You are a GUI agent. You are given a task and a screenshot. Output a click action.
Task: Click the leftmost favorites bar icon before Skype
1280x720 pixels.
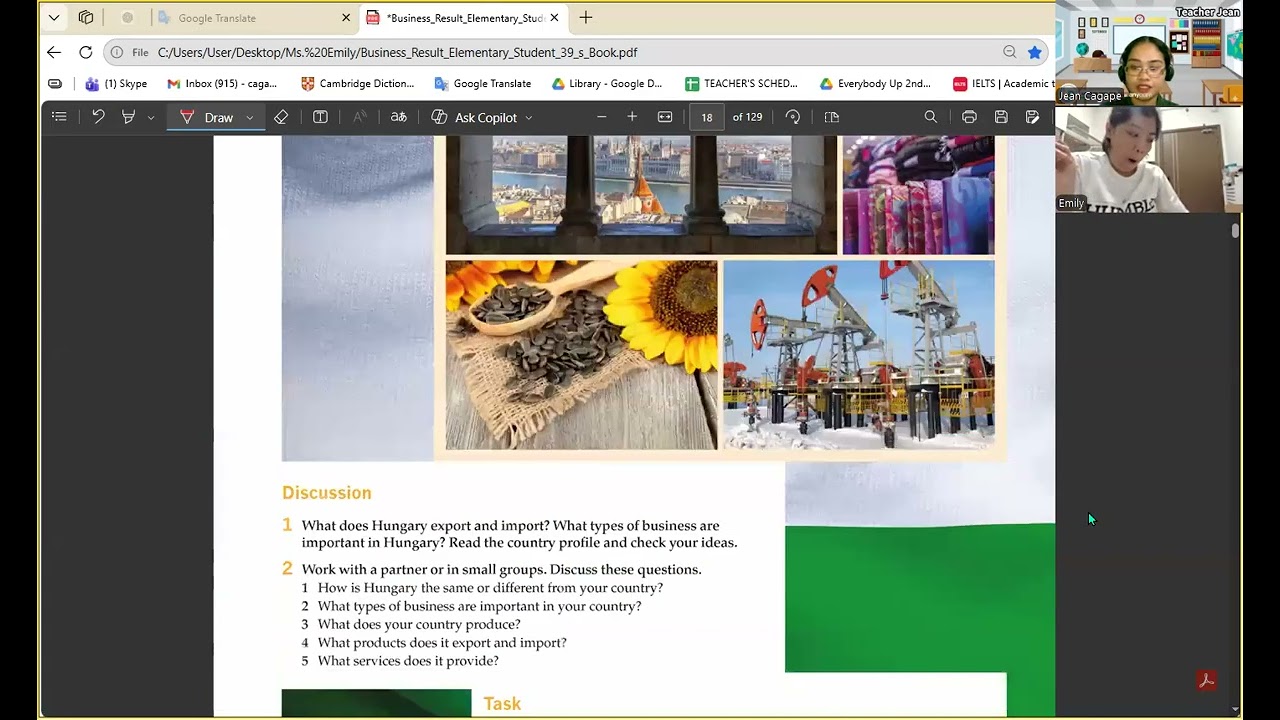[55, 84]
